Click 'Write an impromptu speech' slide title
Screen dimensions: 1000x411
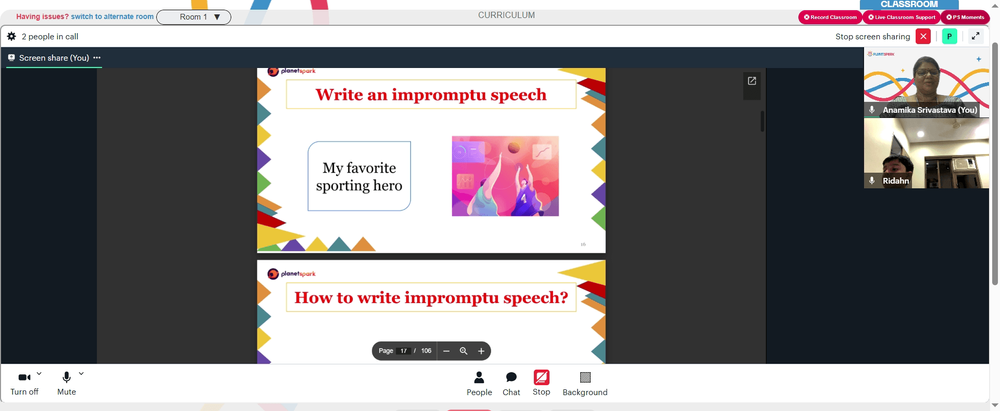(431, 94)
